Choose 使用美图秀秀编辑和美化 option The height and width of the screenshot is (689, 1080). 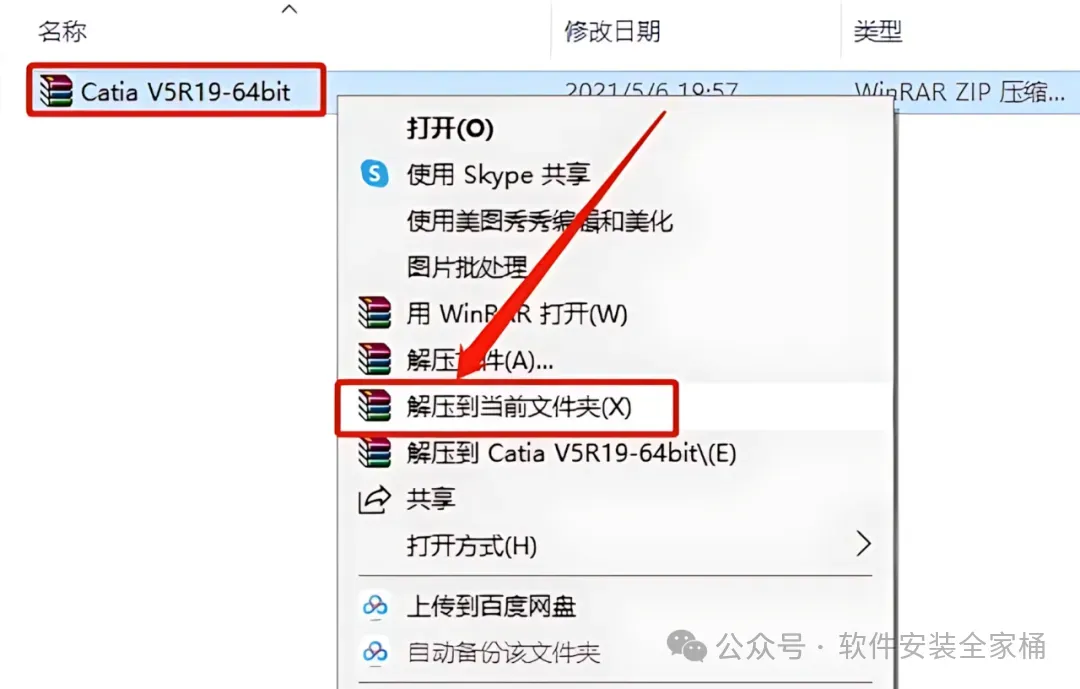click(539, 221)
